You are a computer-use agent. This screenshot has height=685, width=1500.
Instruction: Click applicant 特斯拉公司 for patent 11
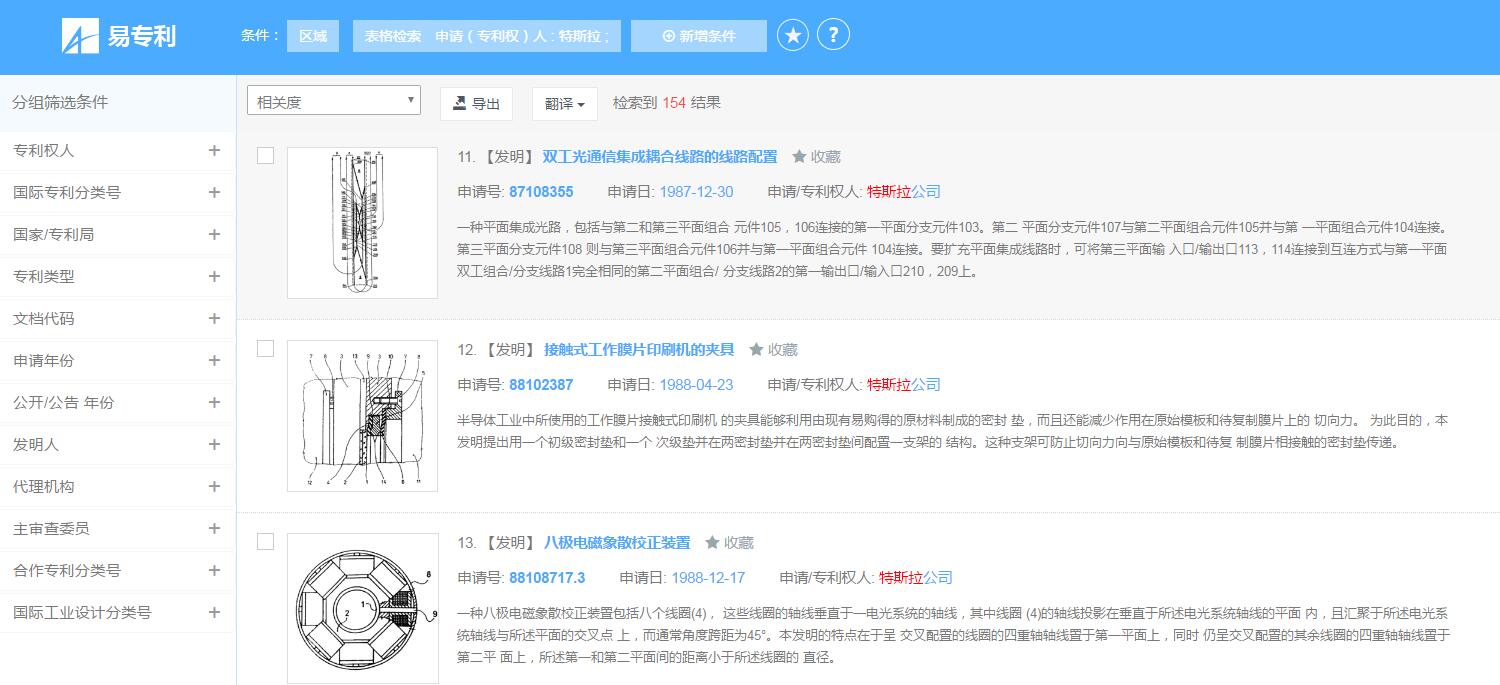point(904,192)
